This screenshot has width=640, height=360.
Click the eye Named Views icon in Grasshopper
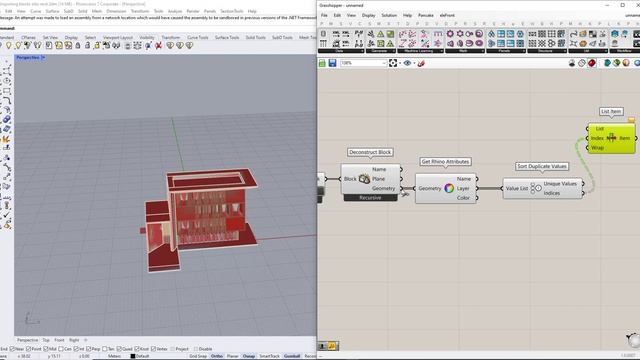[407, 63]
